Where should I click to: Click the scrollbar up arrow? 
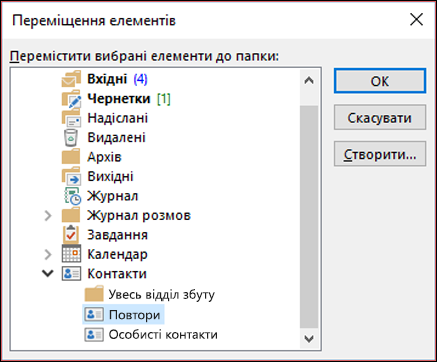coord(309,80)
